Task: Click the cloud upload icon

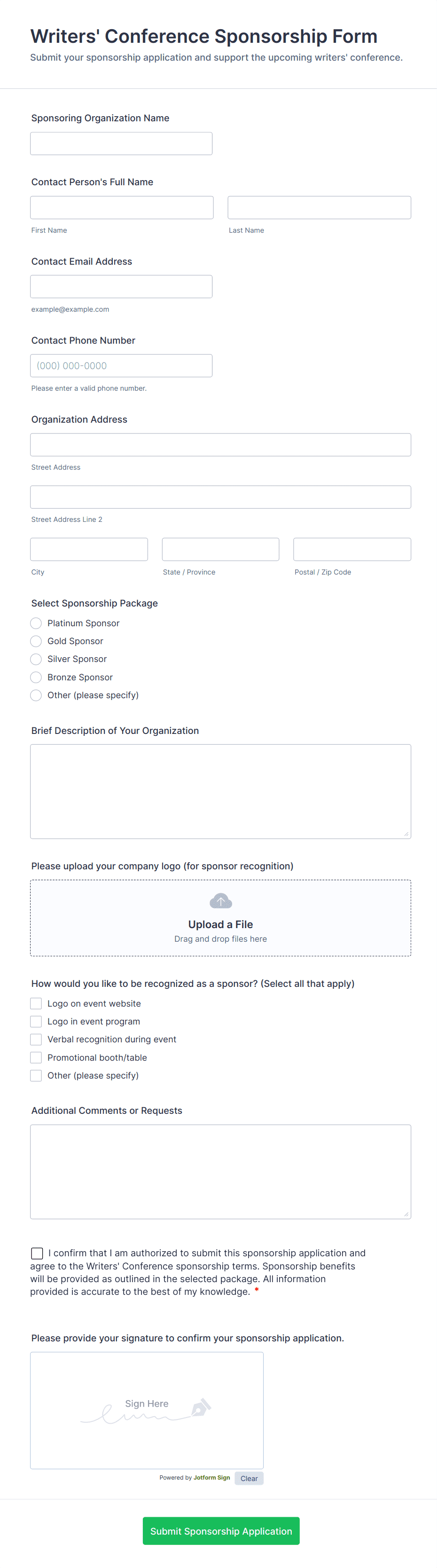Action: (220, 900)
